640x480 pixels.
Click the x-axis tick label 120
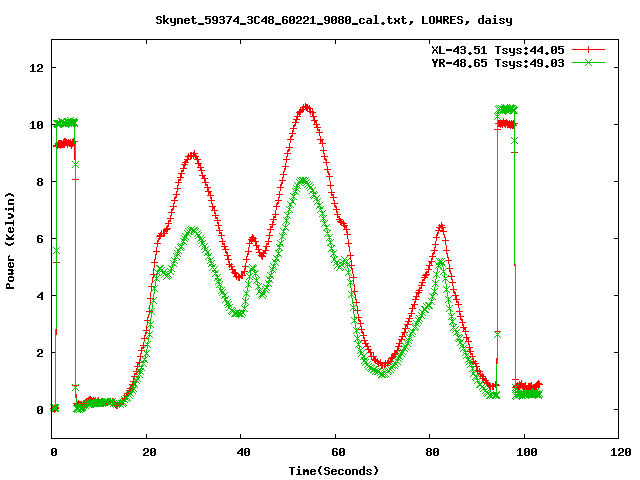620,452
